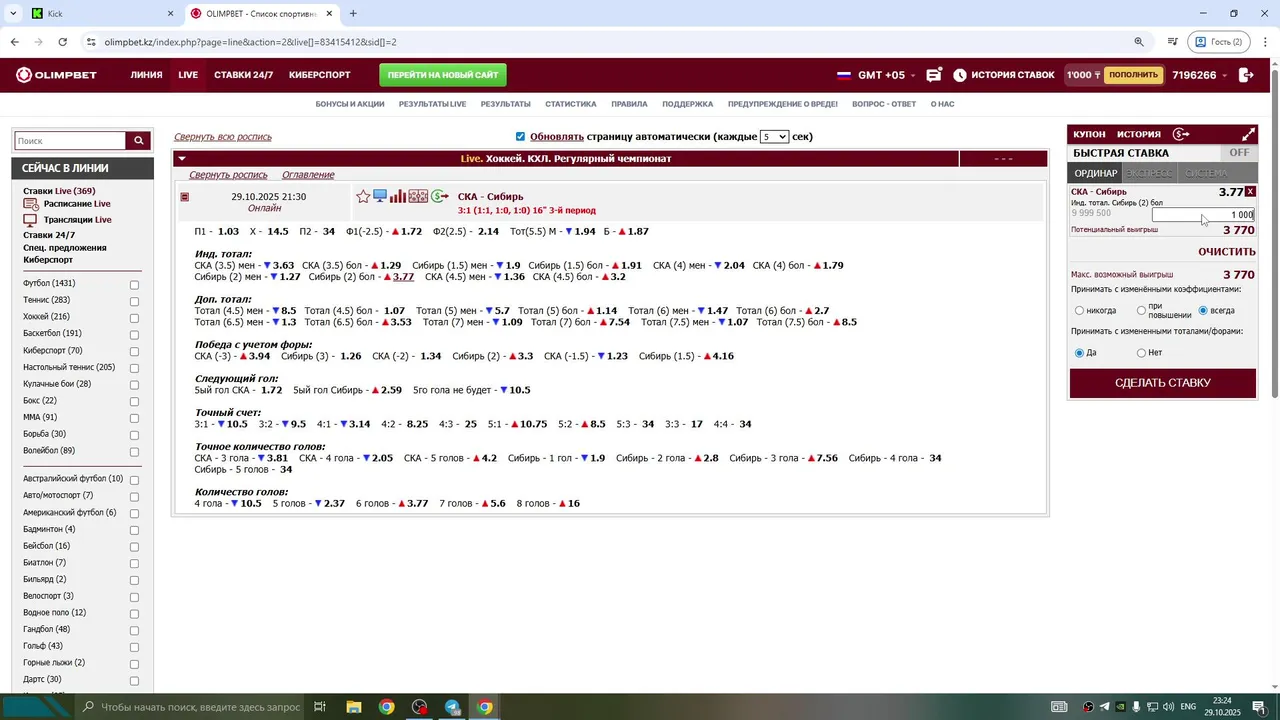This screenshot has width=1280, height=720.
Task: Open Telegram from the taskbar
Action: 452,707
